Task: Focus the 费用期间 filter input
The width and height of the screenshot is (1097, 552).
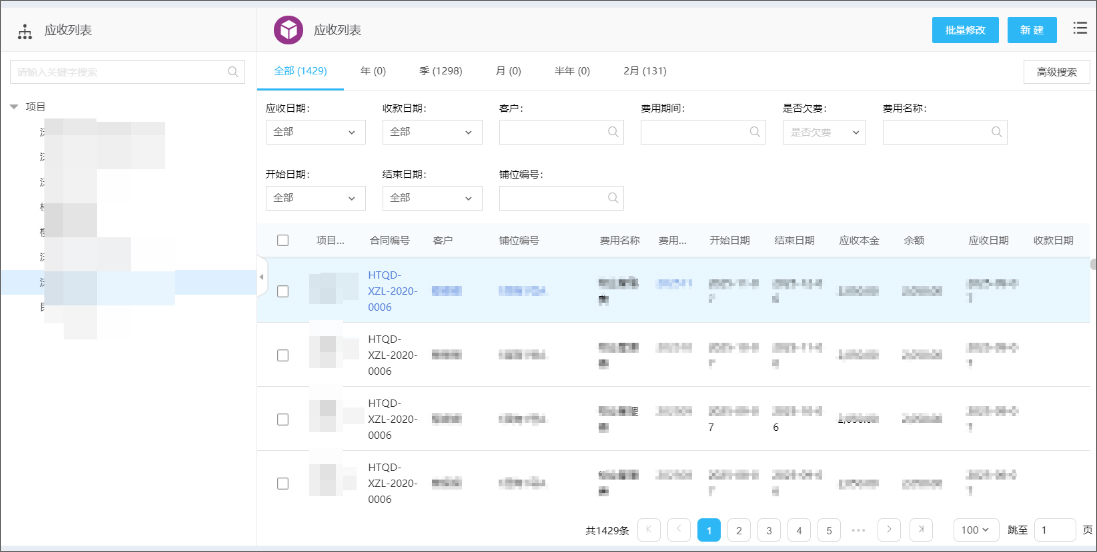Action: click(703, 132)
